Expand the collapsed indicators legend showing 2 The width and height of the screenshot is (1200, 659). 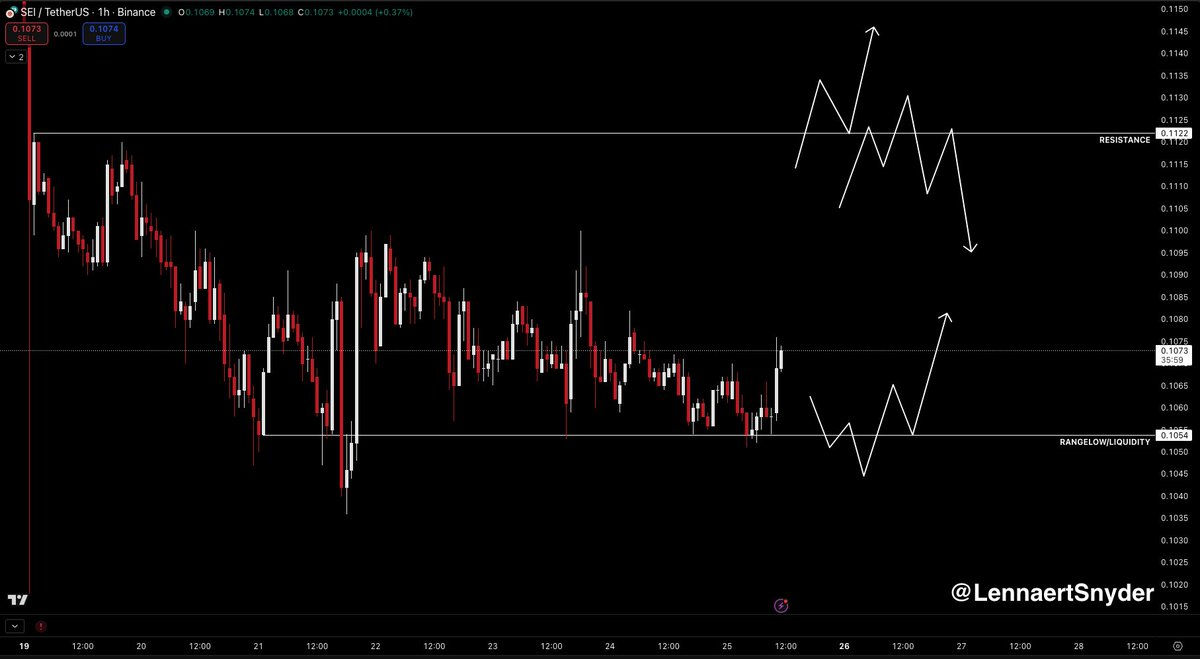pos(16,57)
